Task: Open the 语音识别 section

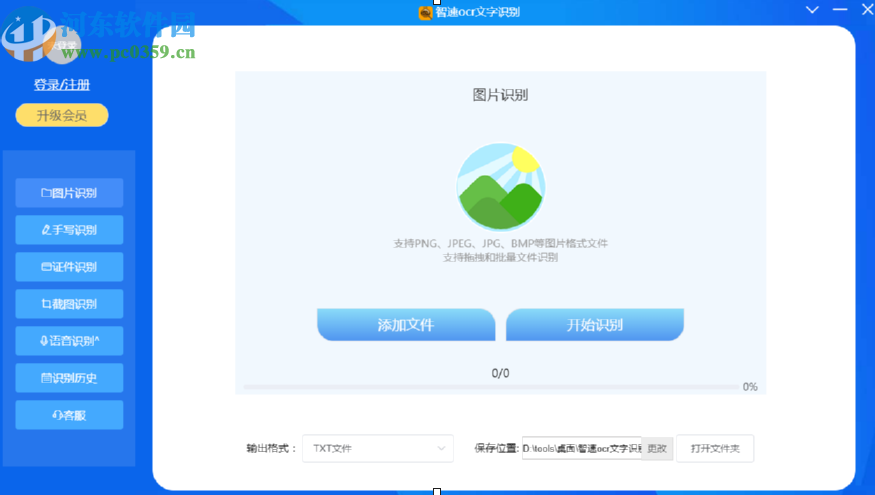Action: point(69,340)
